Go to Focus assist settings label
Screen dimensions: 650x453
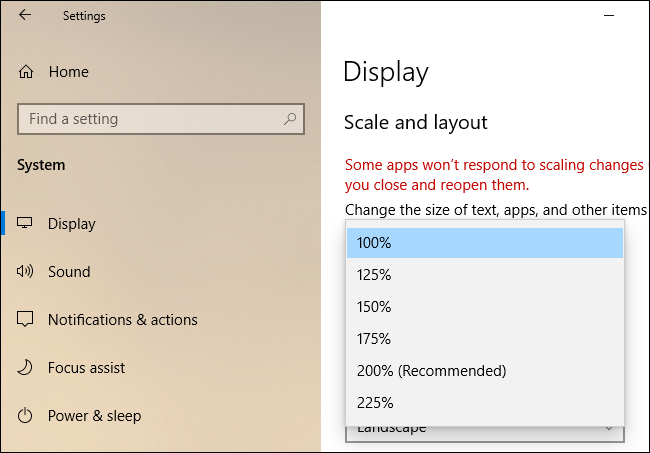86,368
